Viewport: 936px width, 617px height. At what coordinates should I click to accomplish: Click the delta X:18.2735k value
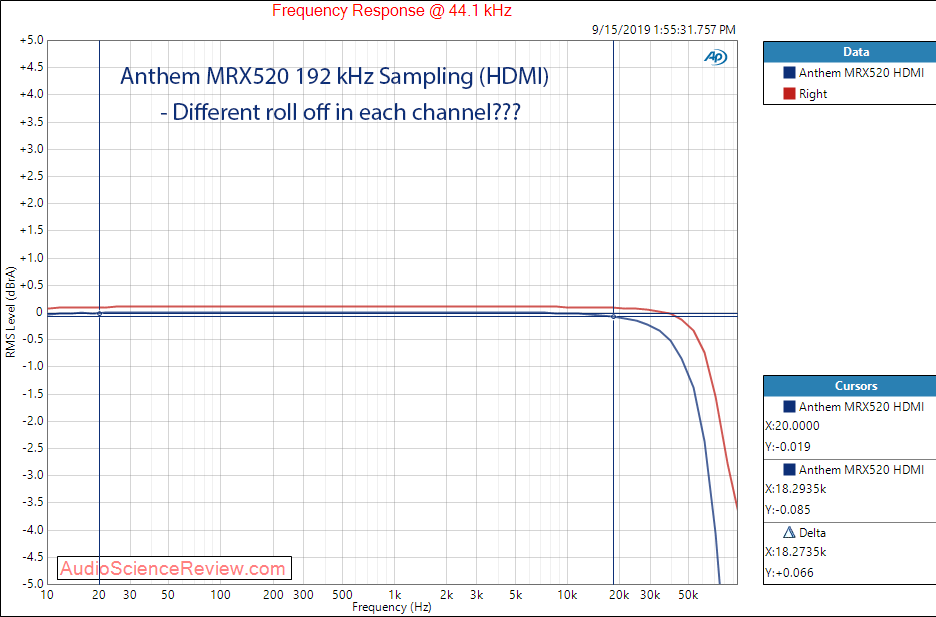[796, 552]
